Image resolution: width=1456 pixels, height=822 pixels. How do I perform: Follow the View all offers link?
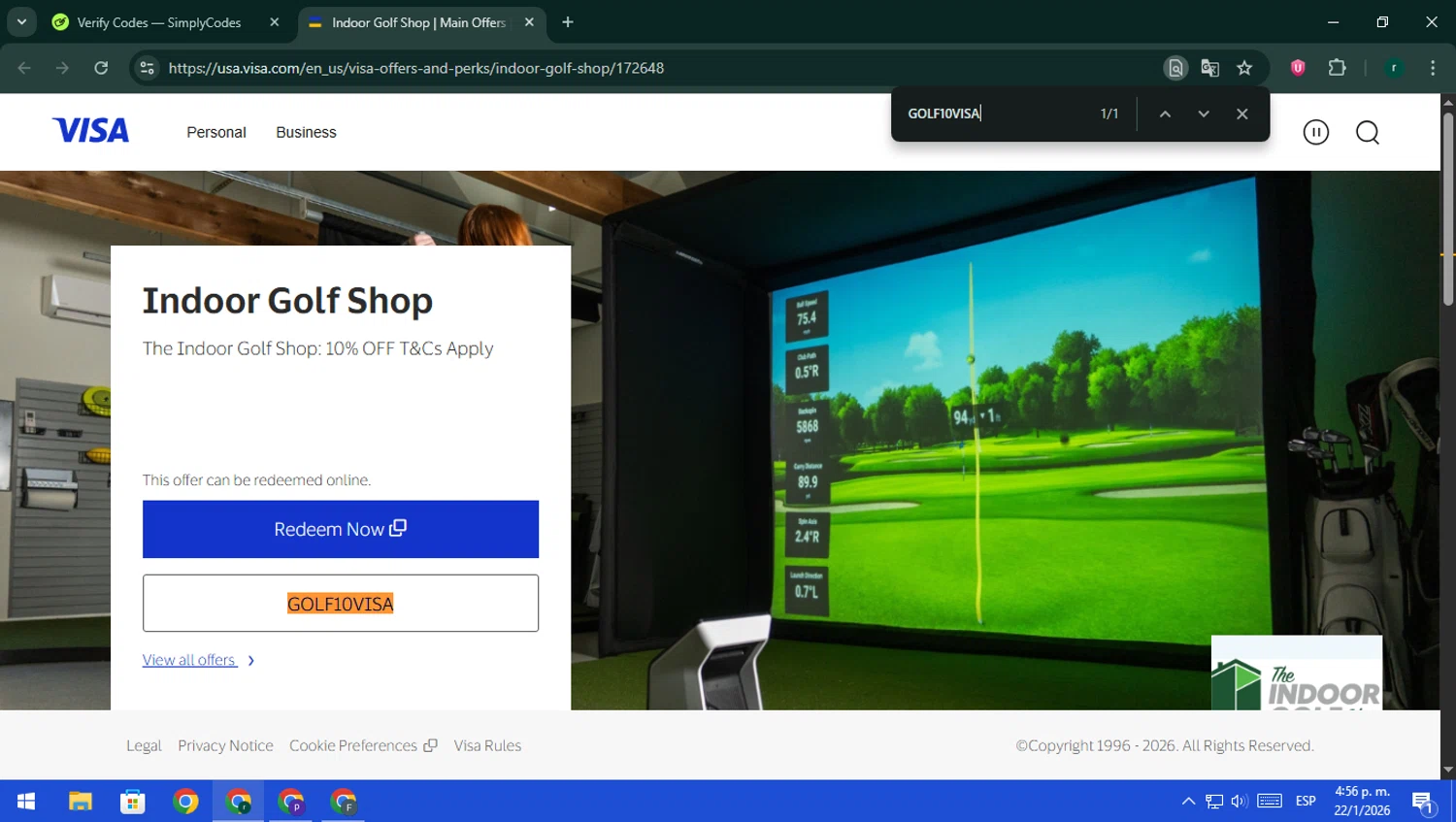click(198, 660)
